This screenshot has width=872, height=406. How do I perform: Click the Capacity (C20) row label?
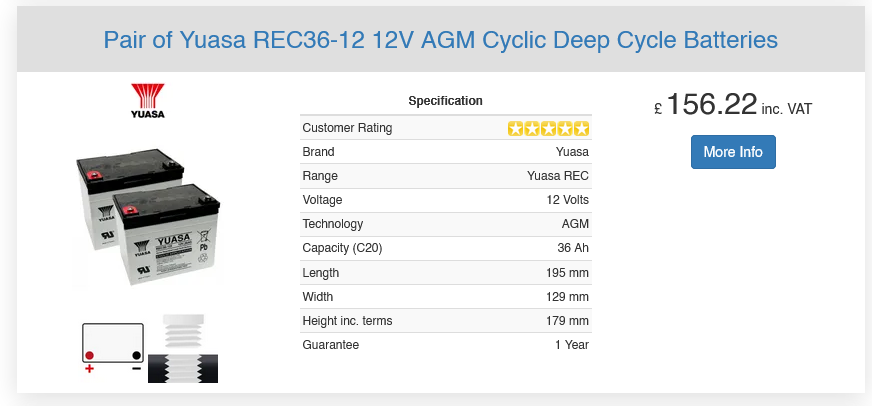[x=342, y=248]
